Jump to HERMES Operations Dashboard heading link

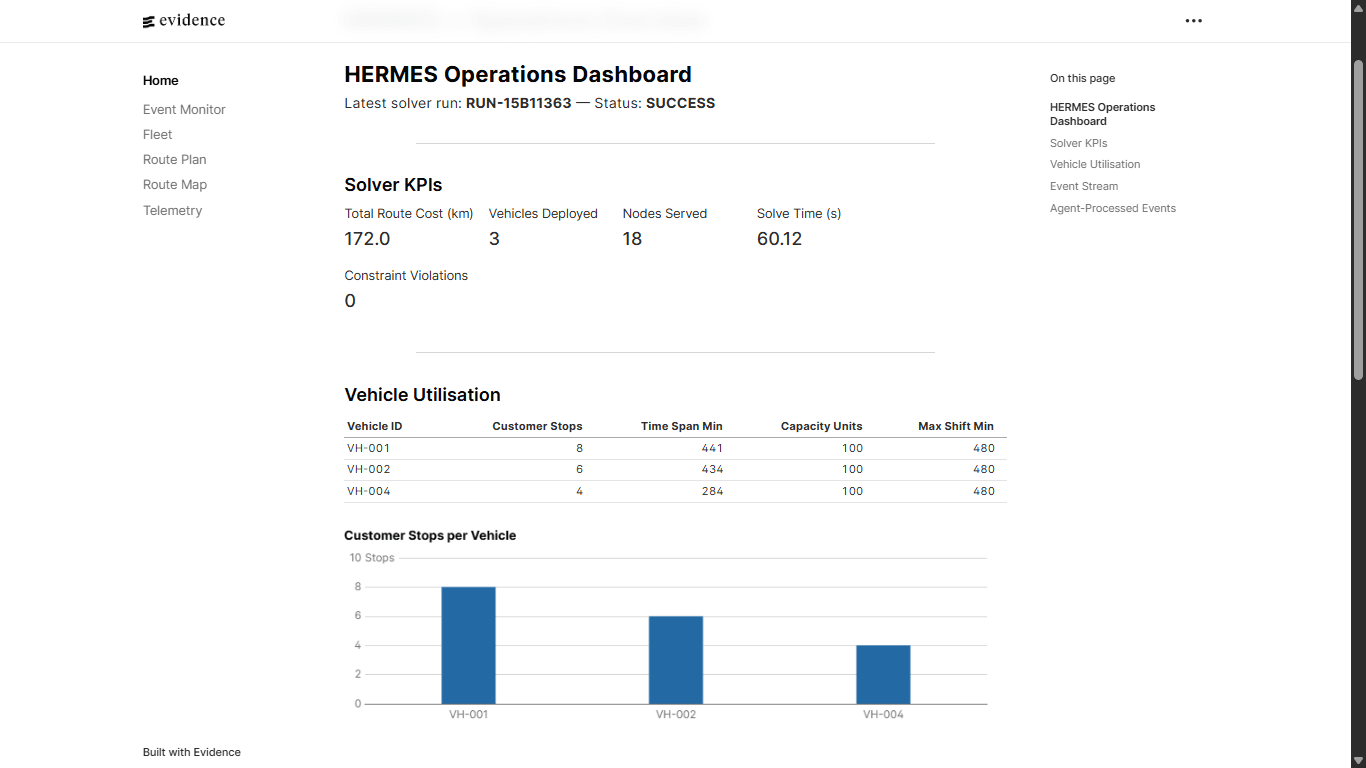1102,114
